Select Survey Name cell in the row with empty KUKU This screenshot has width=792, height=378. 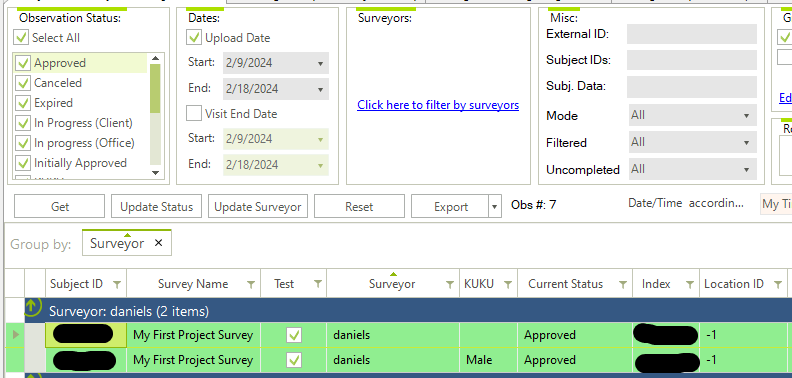click(193, 335)
